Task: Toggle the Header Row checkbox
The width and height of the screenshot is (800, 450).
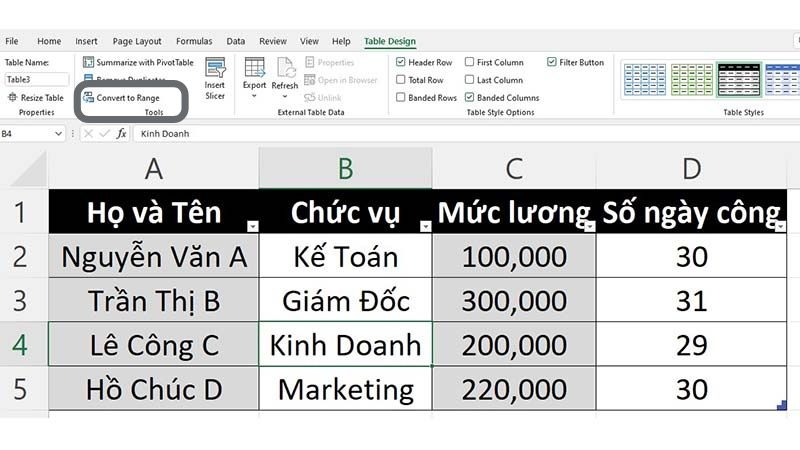Action: pyautogui.click(x=401, y=62)
